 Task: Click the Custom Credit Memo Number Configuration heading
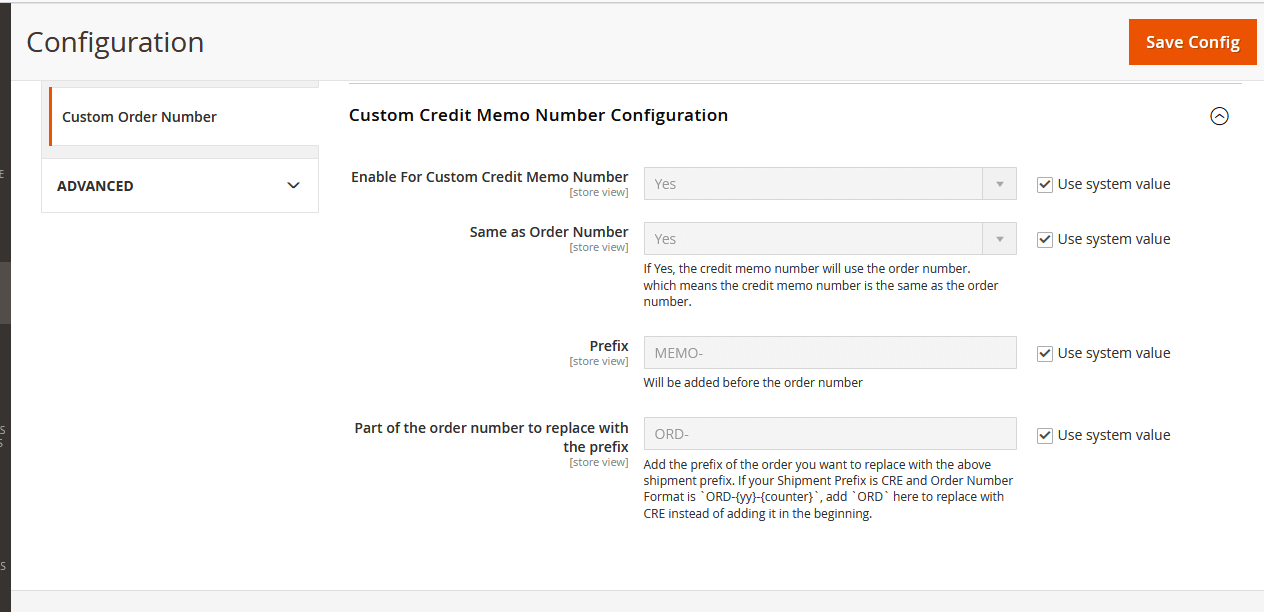[538, 115]
